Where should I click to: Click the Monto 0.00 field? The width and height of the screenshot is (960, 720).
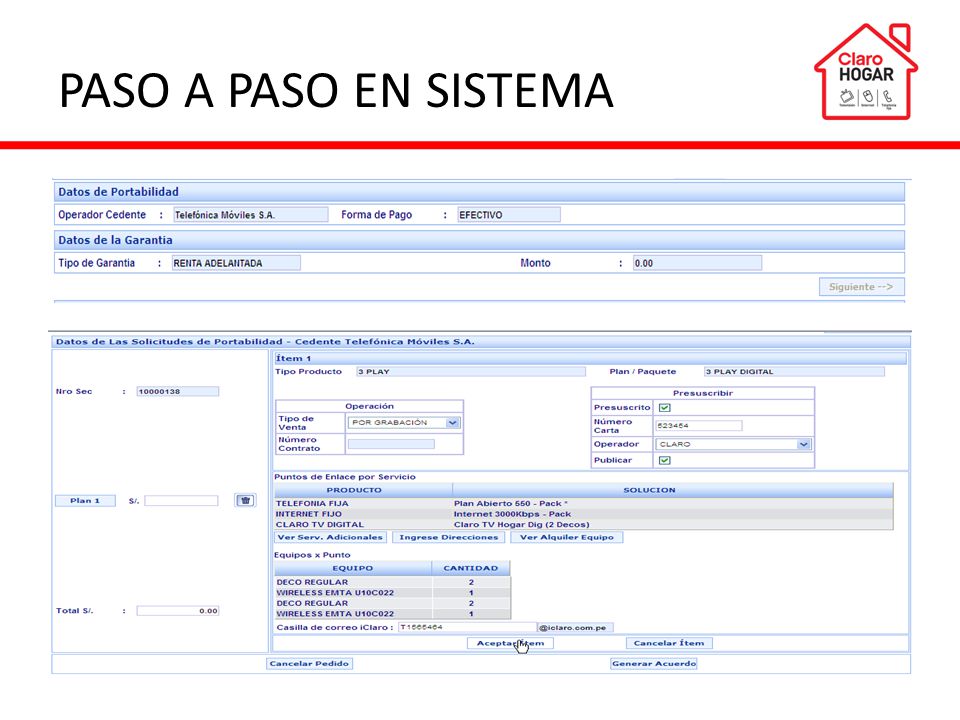[697, 263]
